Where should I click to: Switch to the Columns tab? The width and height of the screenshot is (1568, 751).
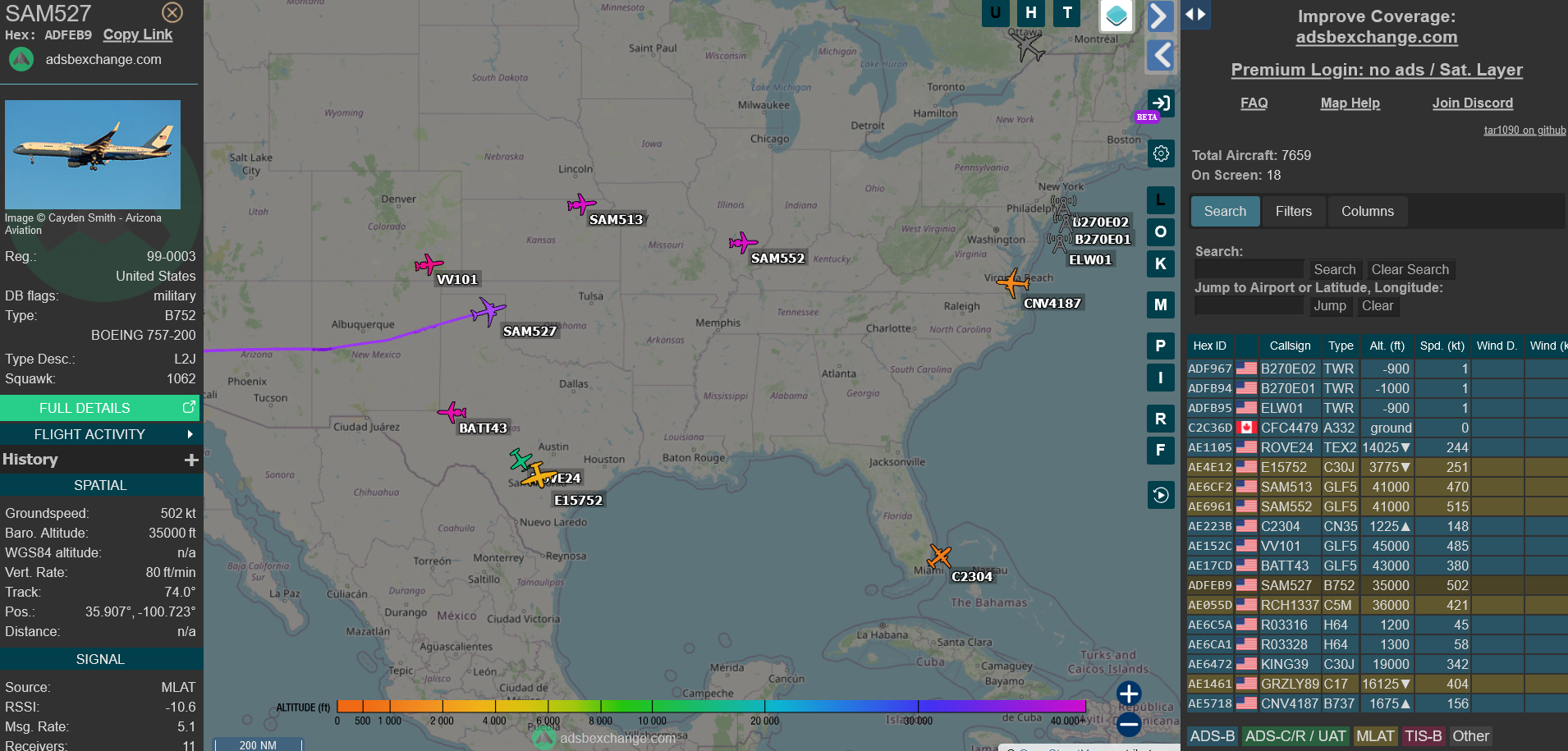point(1368,211)
